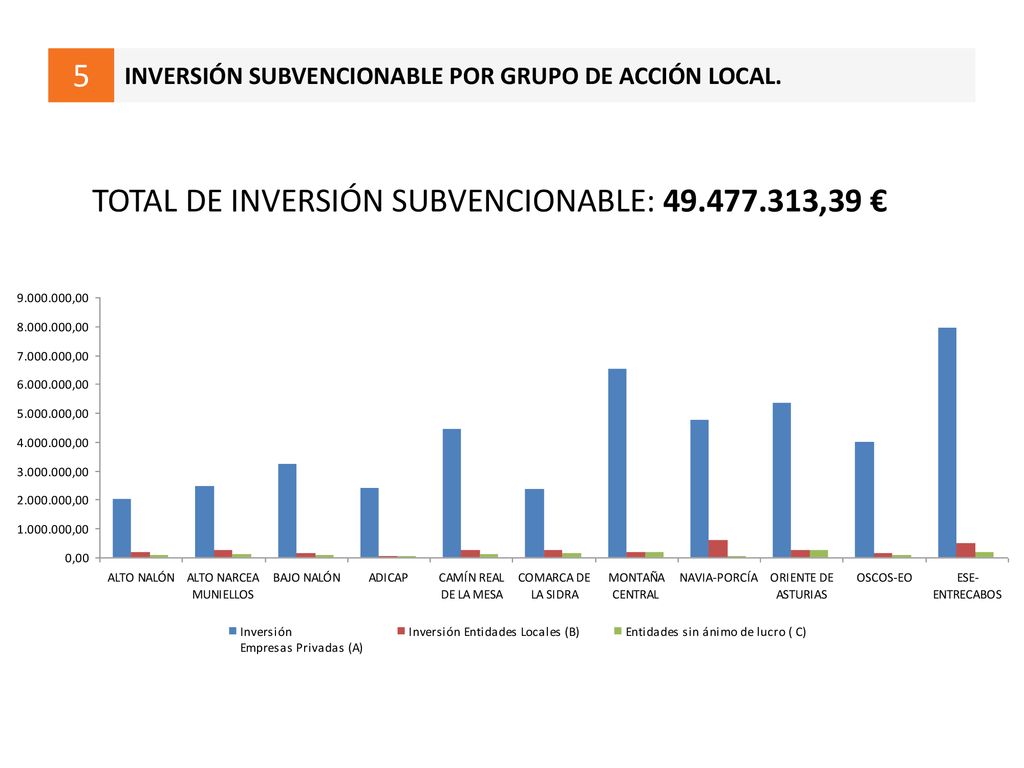Click the NAVIA-PORCÍA axis label

[718, 578]
